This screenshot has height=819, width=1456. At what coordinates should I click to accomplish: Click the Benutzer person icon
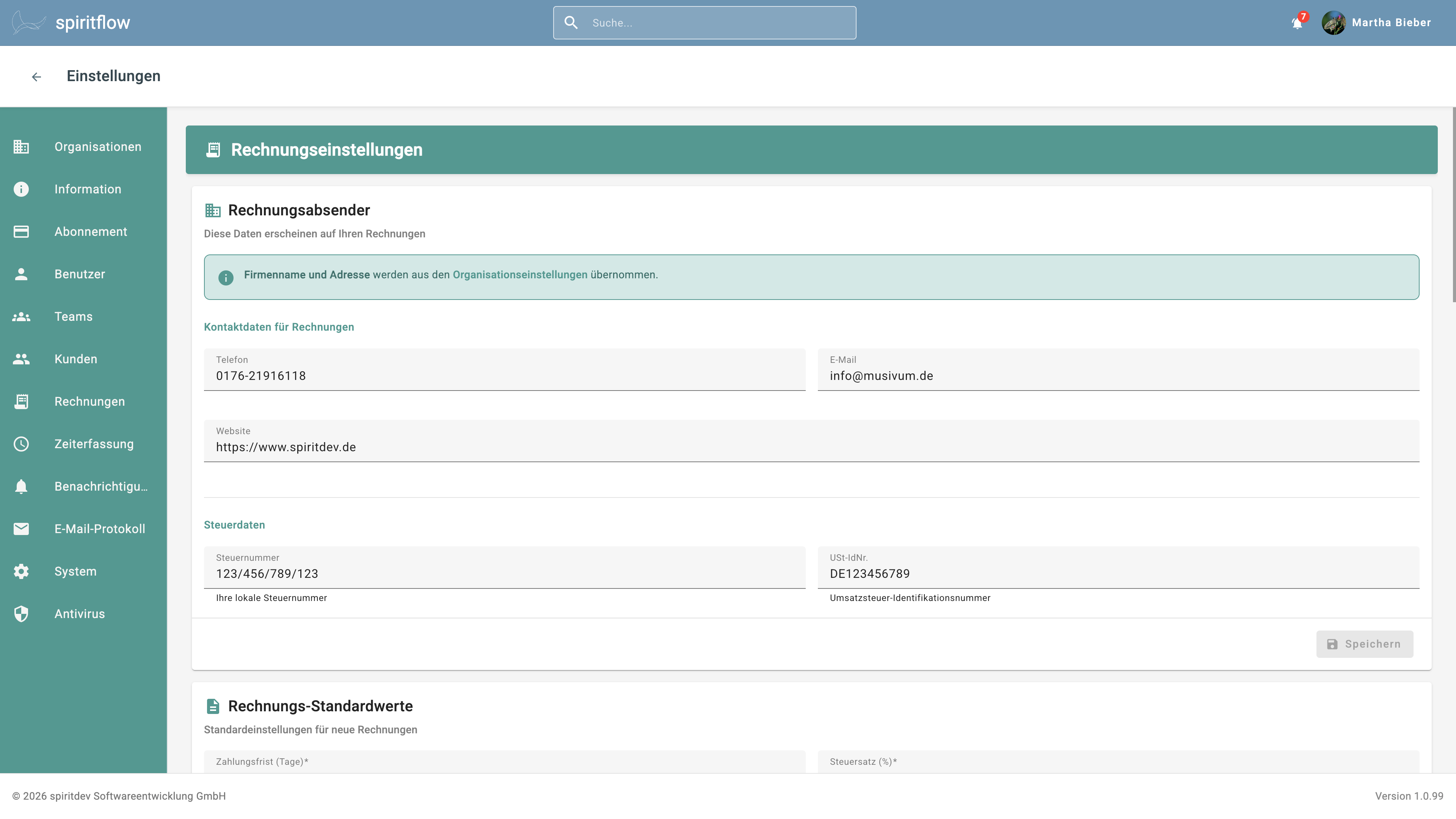21,274
